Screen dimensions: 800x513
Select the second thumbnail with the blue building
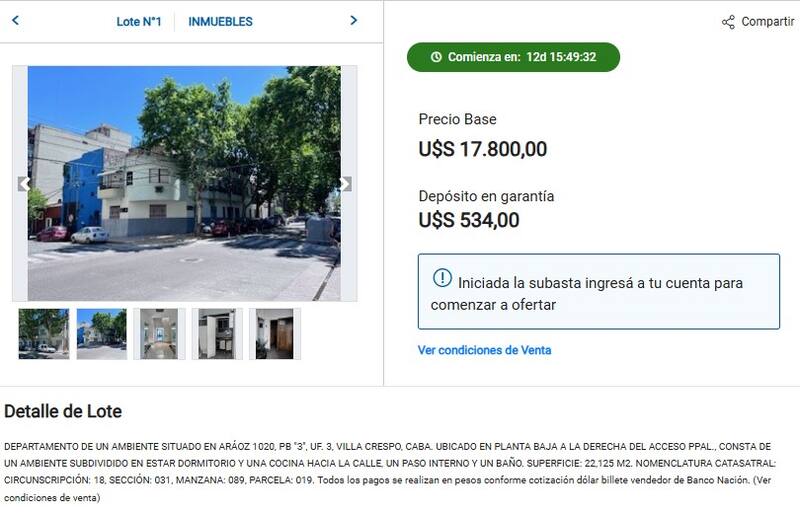(102, 334)
